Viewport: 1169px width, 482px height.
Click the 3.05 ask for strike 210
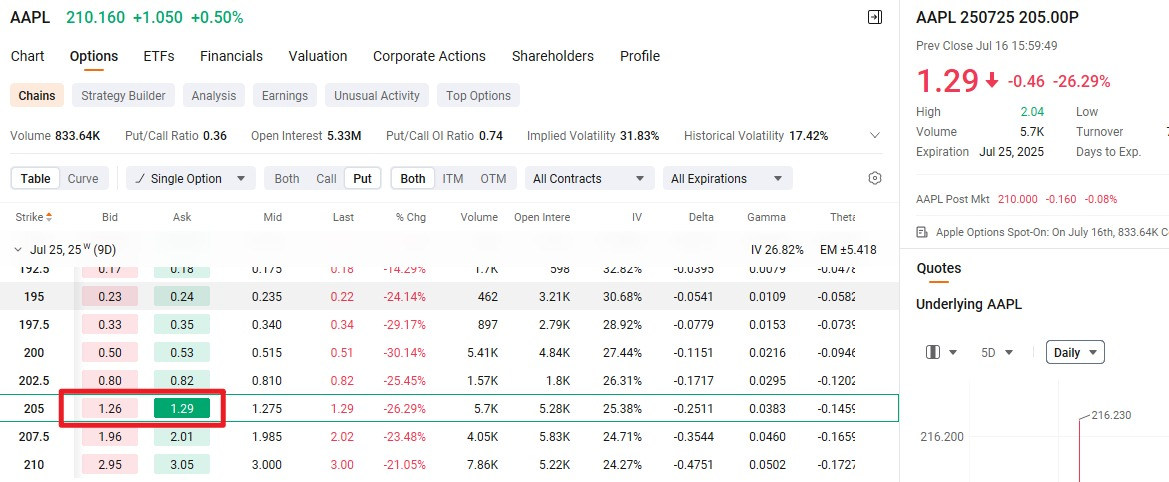(182, 465)
